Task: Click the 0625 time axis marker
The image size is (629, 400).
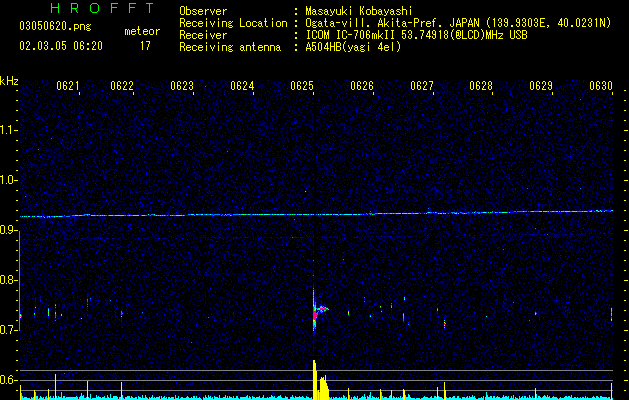Action: [x=302, y=86]
